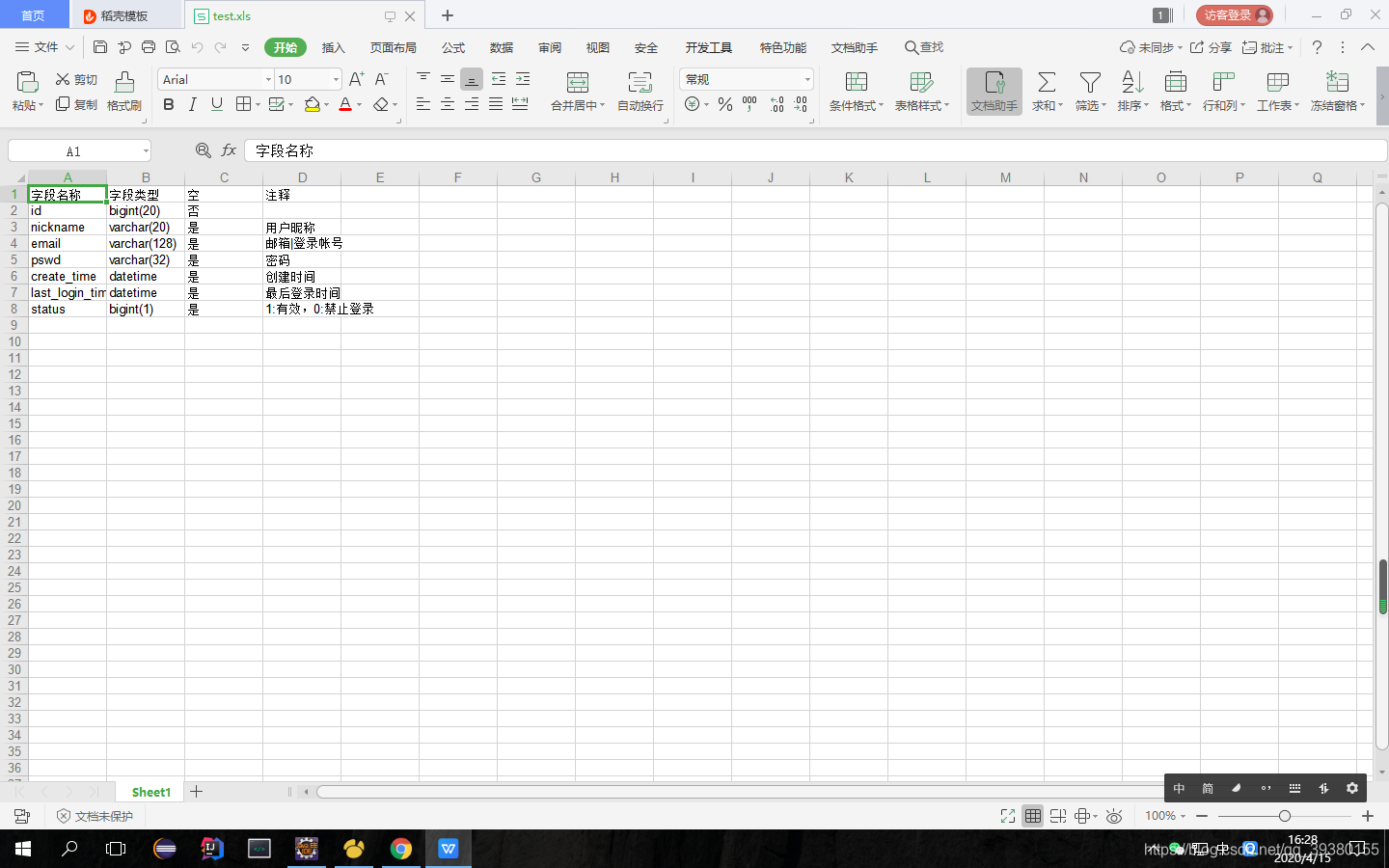The image size is (1389, 868).
Task: Click the Cut scissors icon
Action: tap(63, 79)
